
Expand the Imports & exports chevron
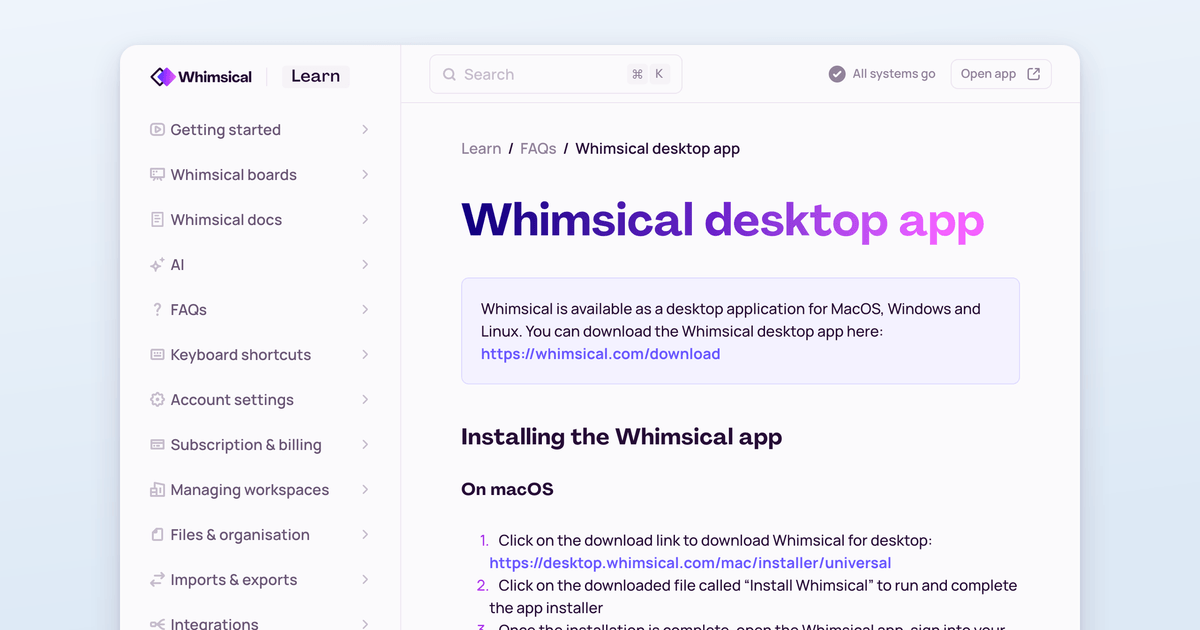pyautogui.click(x=365, y=579)
